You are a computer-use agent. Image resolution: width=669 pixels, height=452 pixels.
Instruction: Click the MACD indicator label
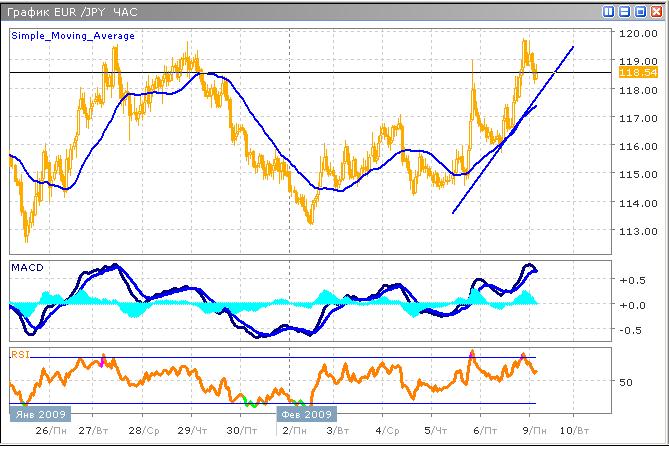coord(27,267)
